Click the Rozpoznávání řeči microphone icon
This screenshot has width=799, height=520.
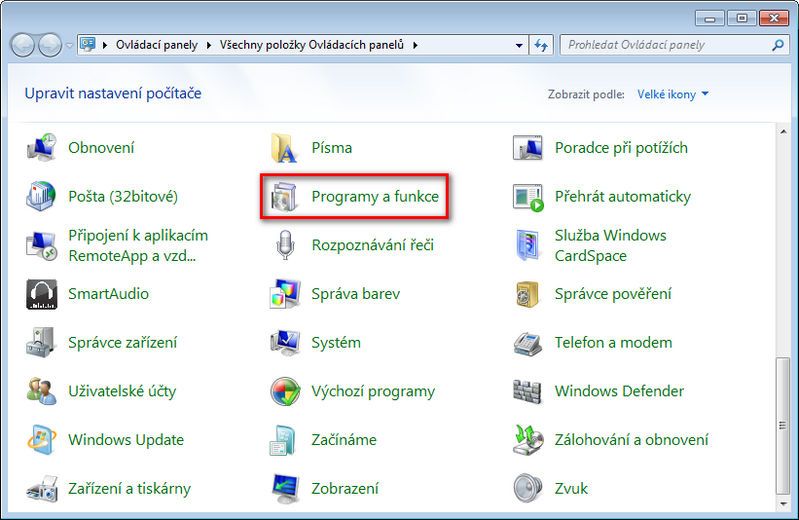pos(285,244)
